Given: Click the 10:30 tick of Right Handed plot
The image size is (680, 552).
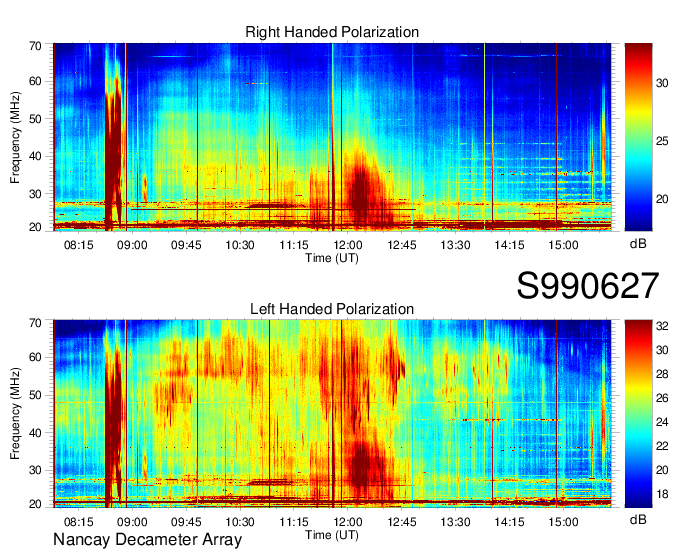Looking at the screenshot, I should click(x=240, y=245).
